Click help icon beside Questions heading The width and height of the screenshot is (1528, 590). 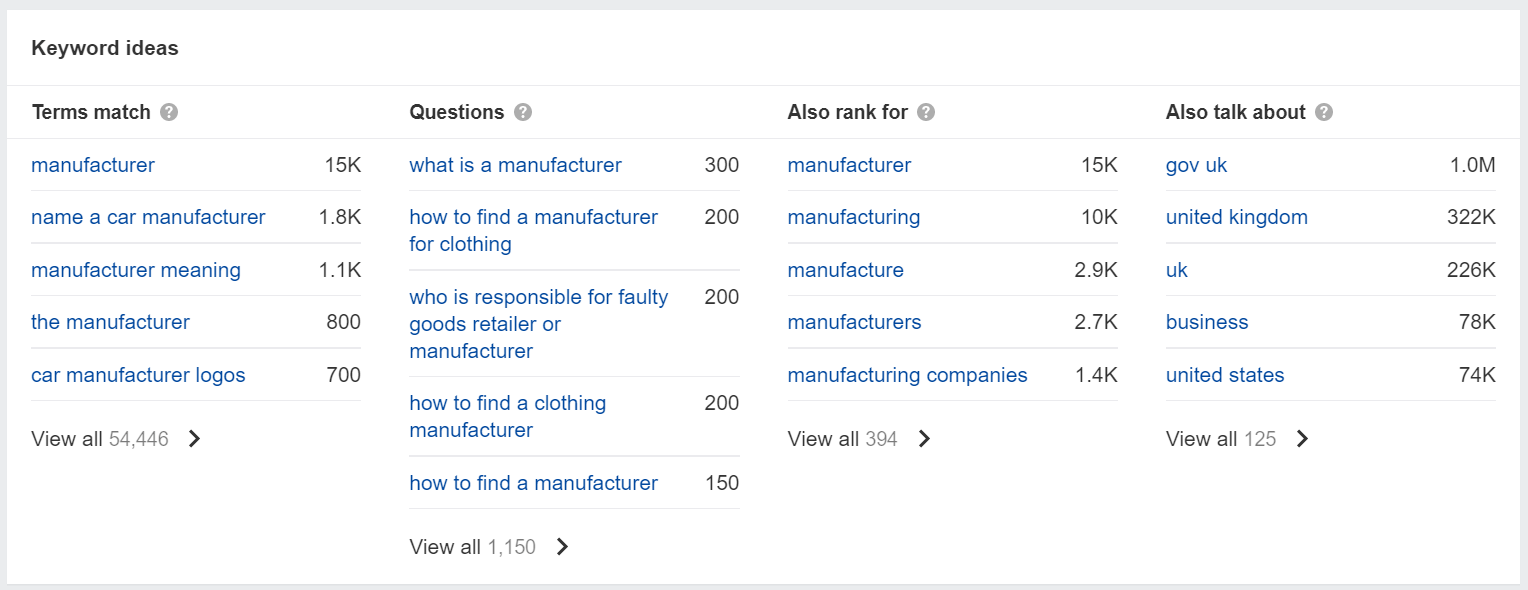(x=523, y=112)
